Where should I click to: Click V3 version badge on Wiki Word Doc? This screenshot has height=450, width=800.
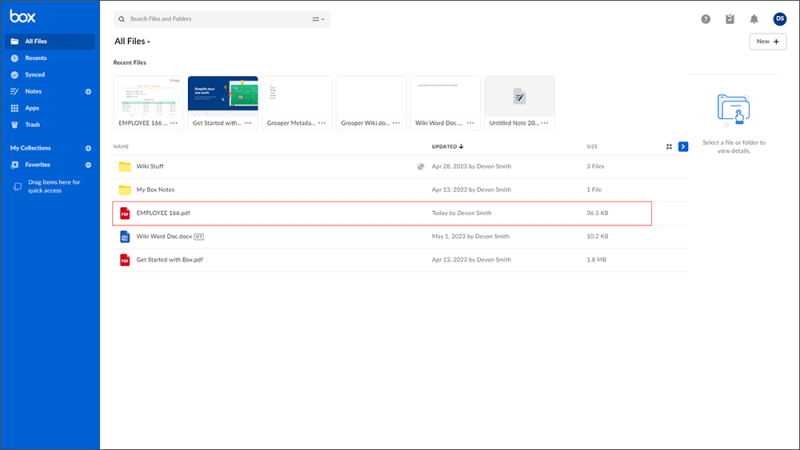click(199, 237)
